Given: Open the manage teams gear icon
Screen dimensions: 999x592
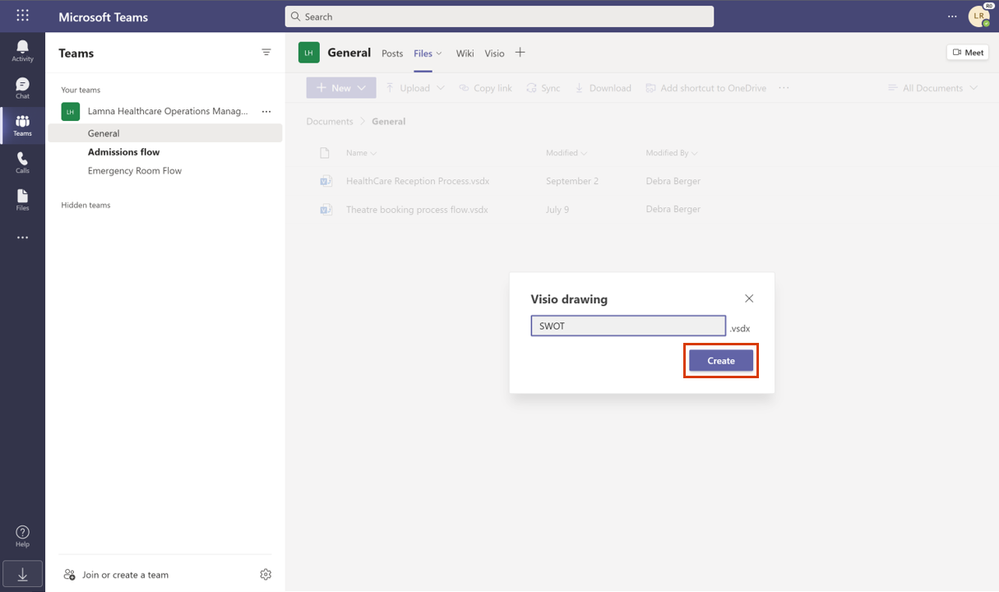Looking at the screenshot, I should click(x=265, y=574).
